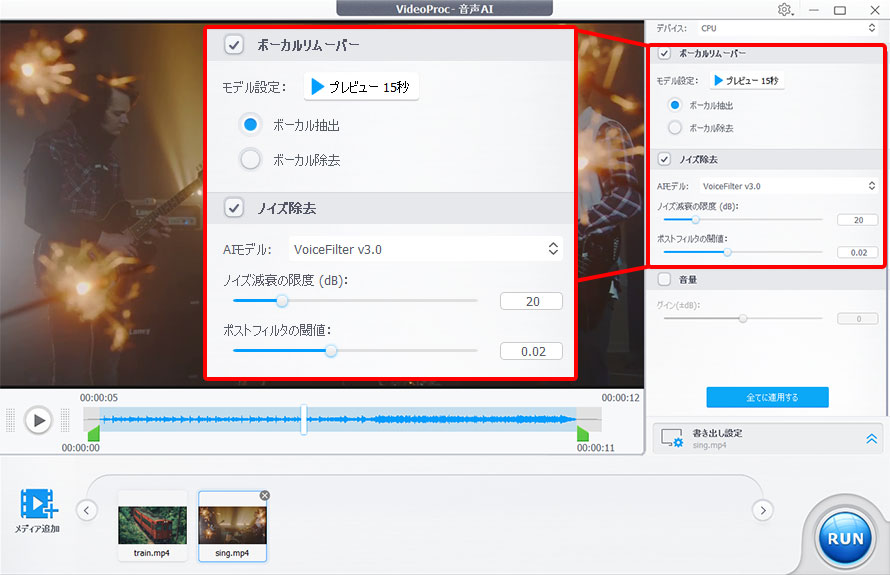Show previous media files with left arrow
The height and width of the screenshot is (575, 890).
point(87,510)
